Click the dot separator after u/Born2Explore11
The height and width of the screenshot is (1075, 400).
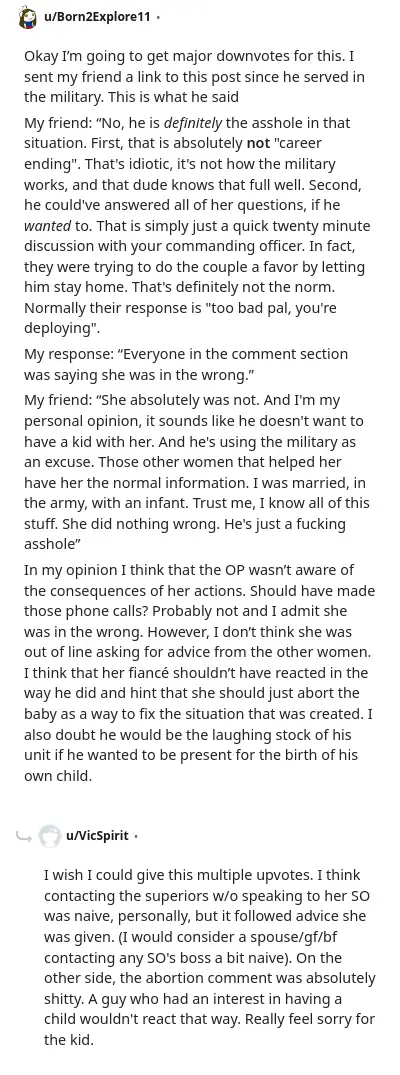pos(158,18)
